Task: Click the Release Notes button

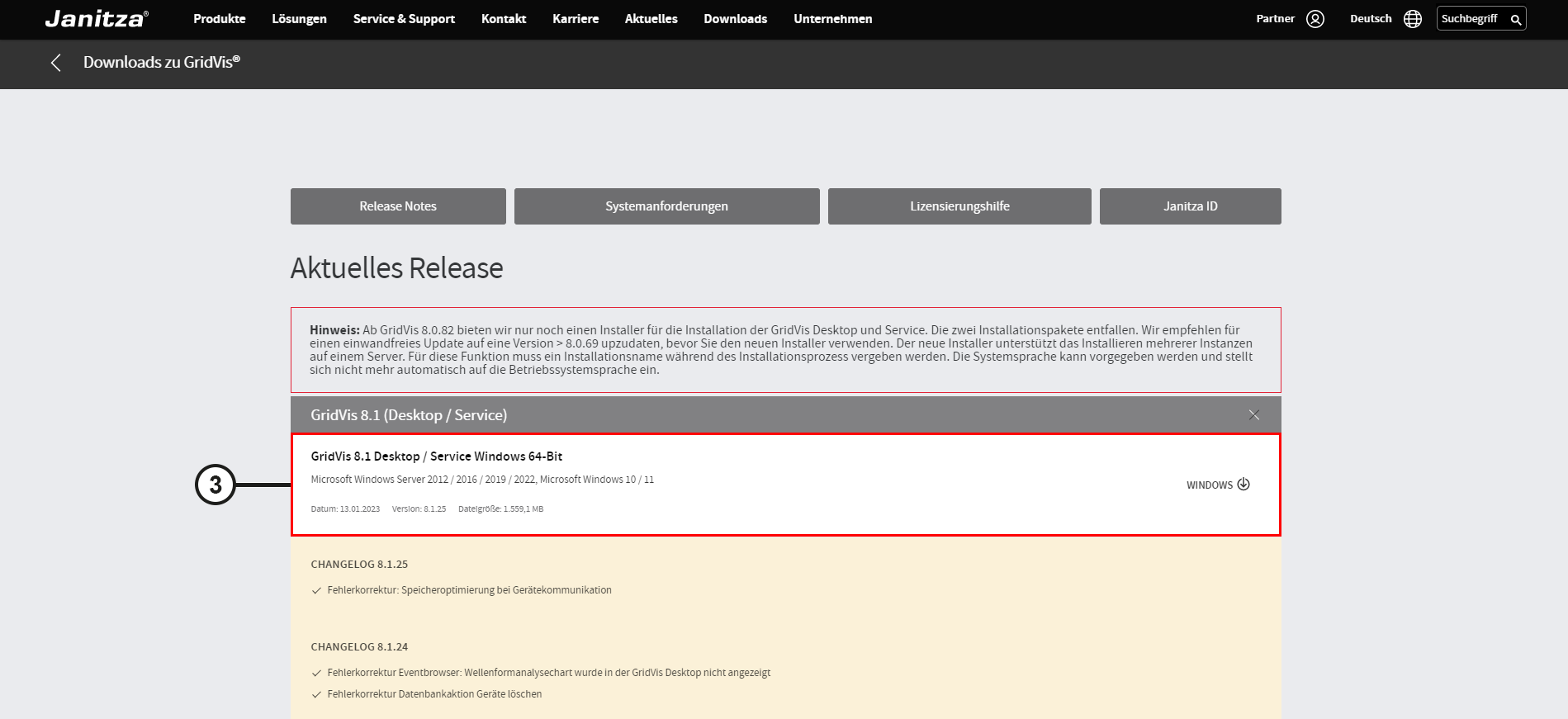Action: point(398,206)
